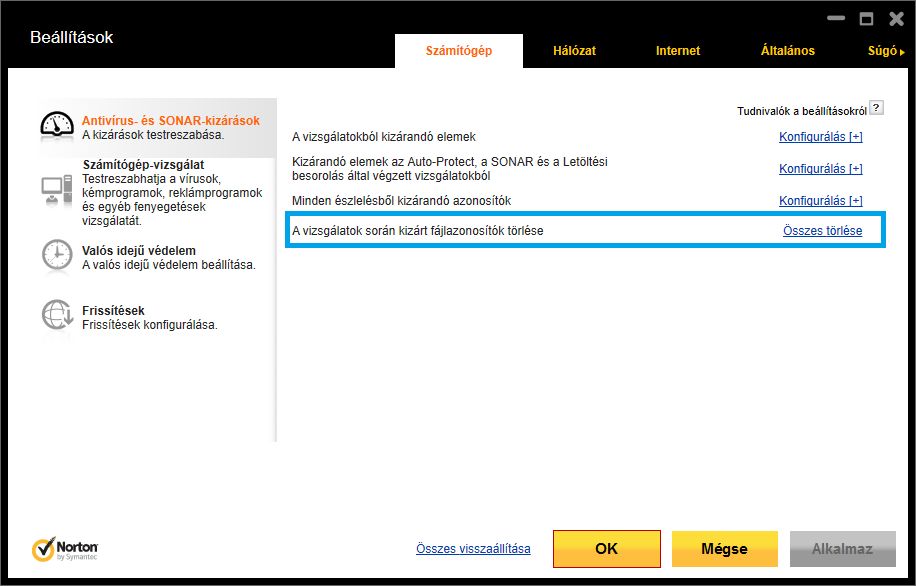The height and width of the screenshot is (586, 916).
Task: Open Valós idejű védelem settings
Action: coord(139,251)
